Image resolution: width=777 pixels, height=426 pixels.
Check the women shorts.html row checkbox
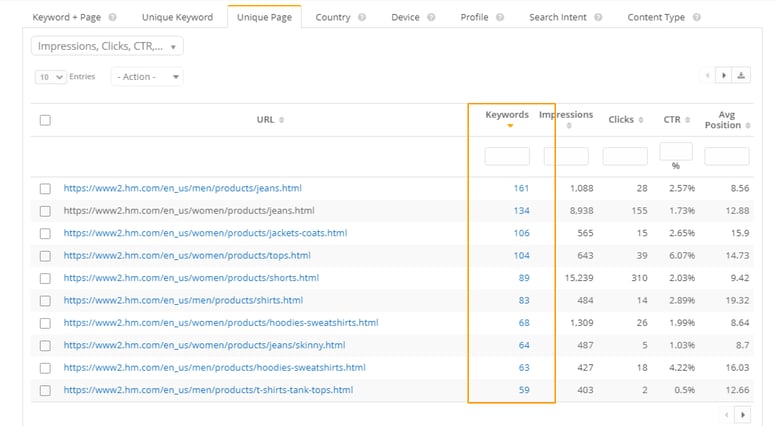(45, 278)
